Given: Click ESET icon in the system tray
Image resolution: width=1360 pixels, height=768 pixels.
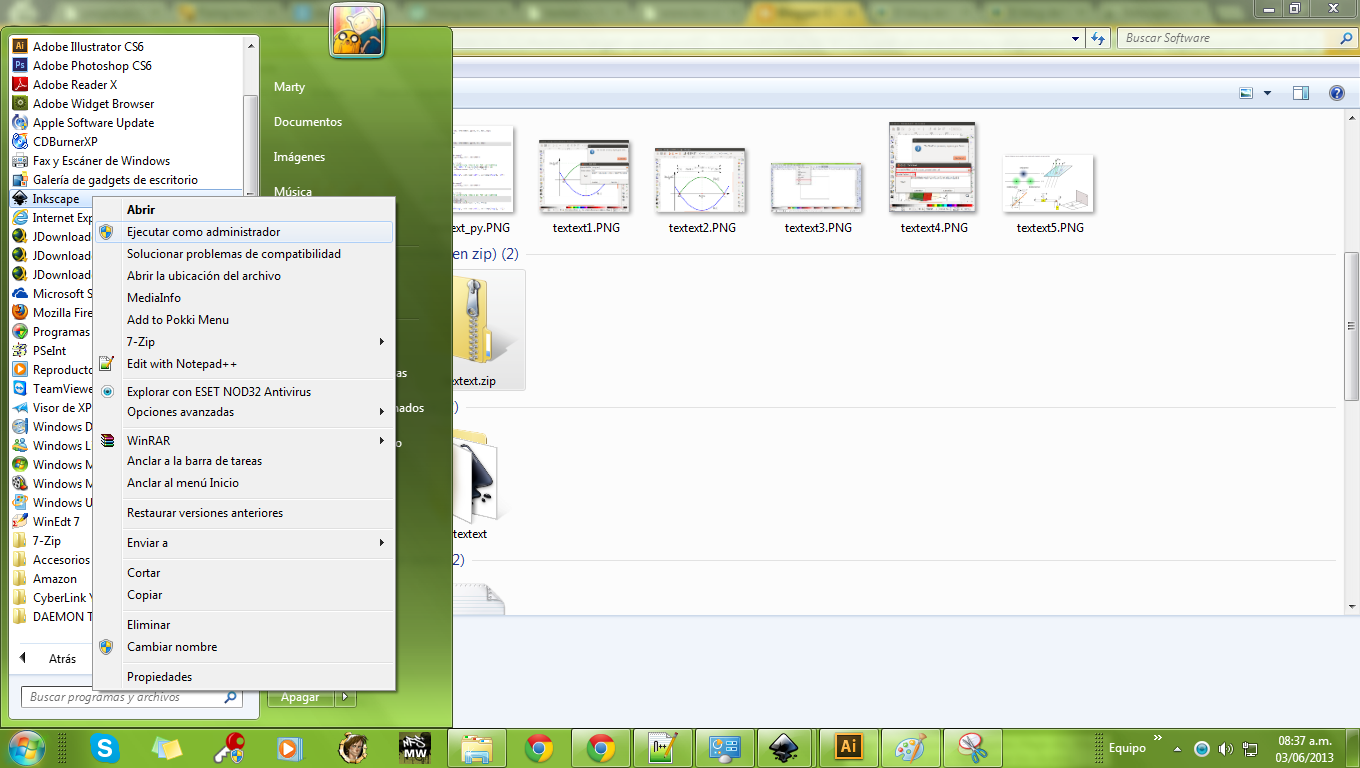Looking at the screenshot, I should [1202, 749].
